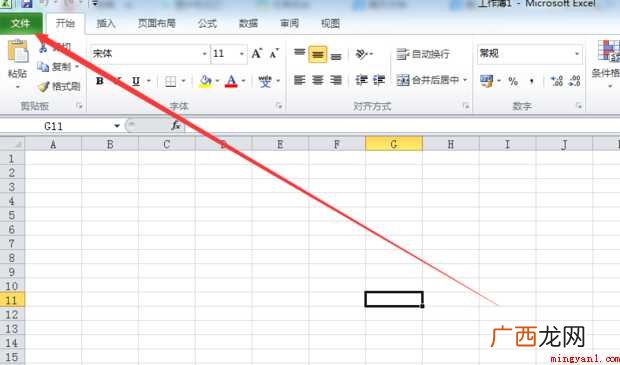Open the fill color dropdown arrow
This screenshot has height=365, width=620.
coord(217,81)
